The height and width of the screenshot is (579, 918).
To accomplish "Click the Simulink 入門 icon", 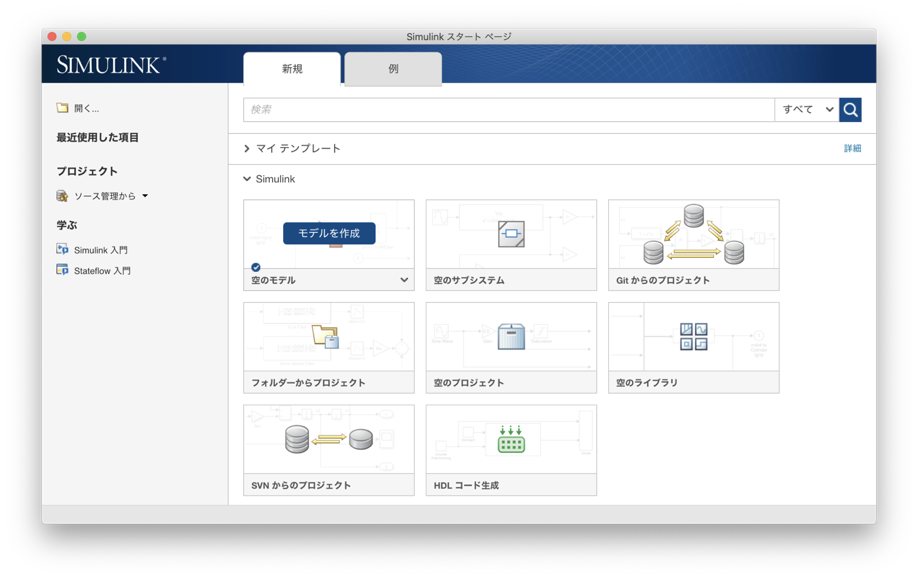I will coord(62,250).
